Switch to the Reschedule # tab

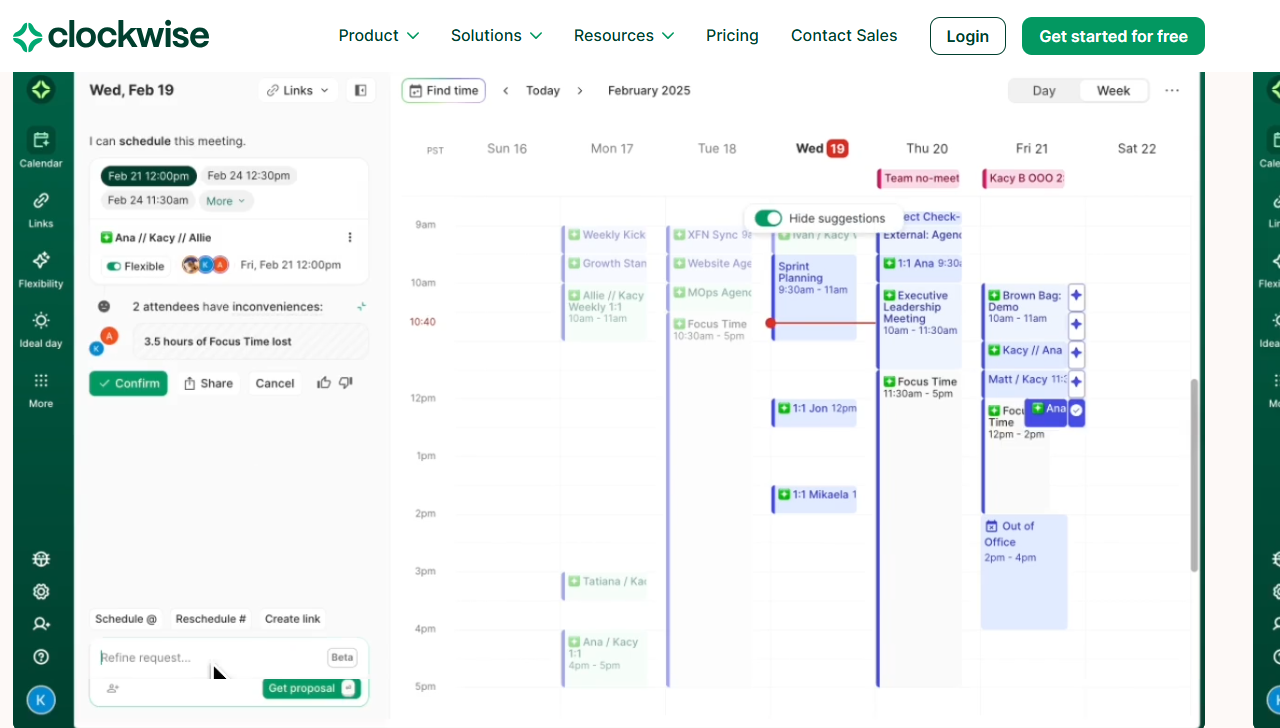point(210,618)
